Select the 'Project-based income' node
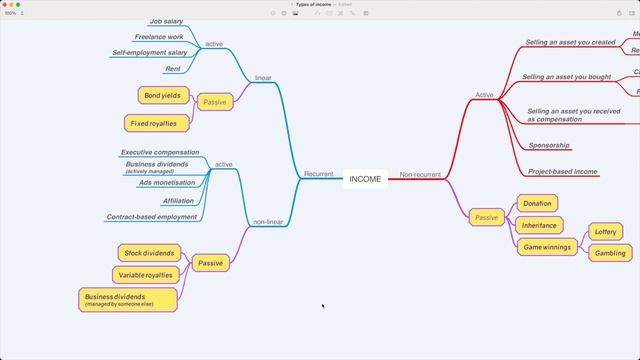The width and height of the screenshot is (640, 360). [562, 172]
